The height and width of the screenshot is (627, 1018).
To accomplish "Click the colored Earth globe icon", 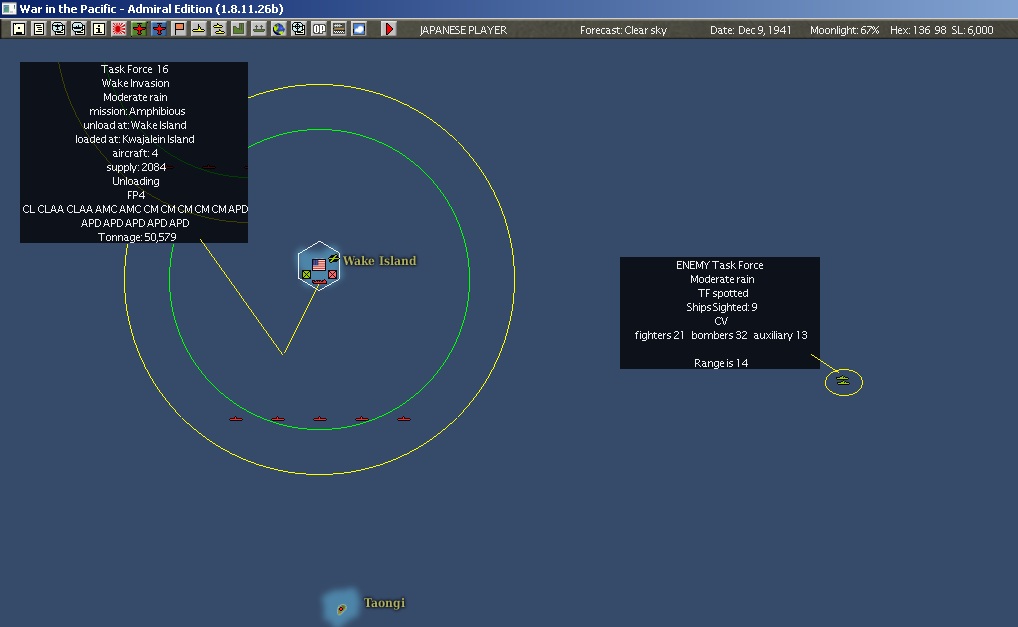I will coord(279,29).
